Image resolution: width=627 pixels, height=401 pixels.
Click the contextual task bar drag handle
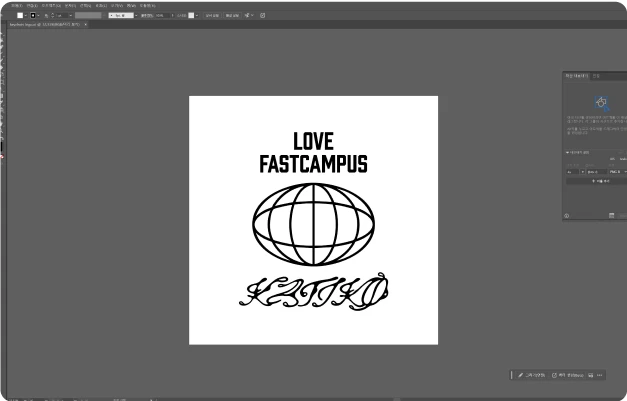click(511, 375)
